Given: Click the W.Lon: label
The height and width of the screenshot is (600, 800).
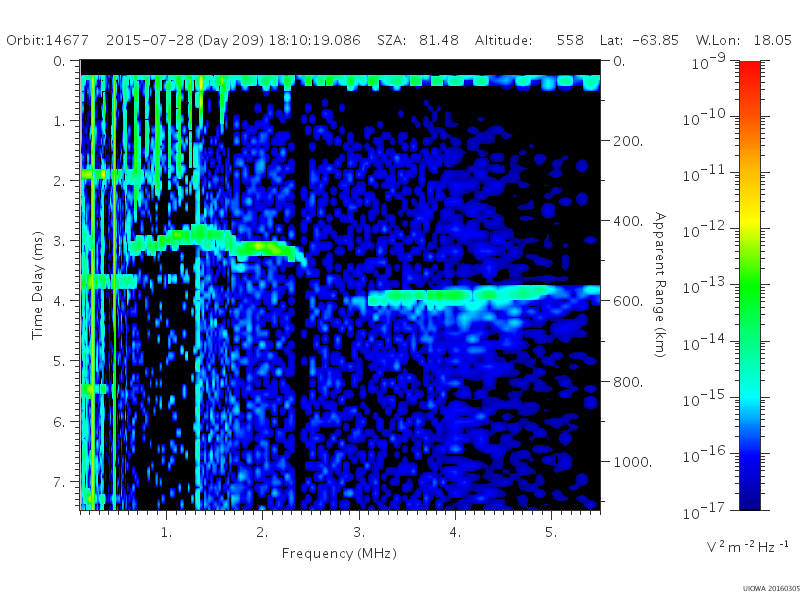Looking at the screenshot, I should pyautogui.click(x=717, y=40).
